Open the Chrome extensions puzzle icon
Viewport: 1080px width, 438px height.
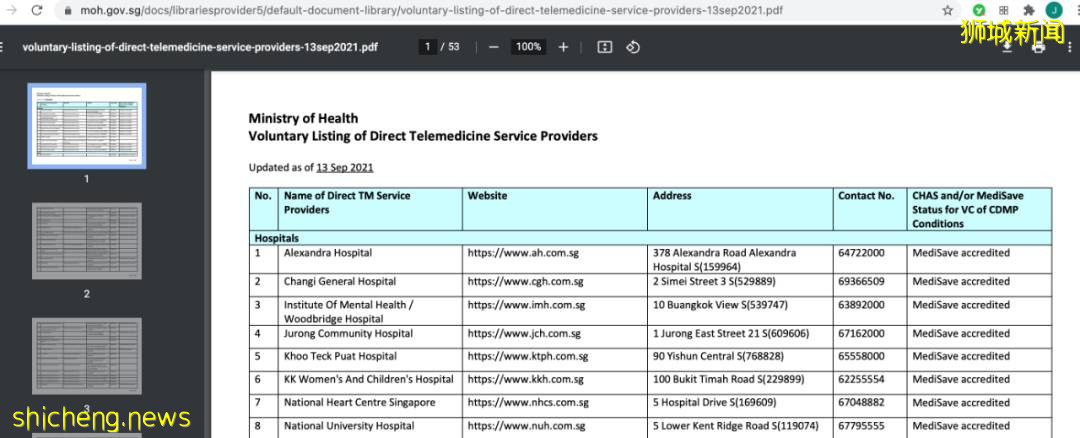pyautogui.click(x=1028, y=10)
